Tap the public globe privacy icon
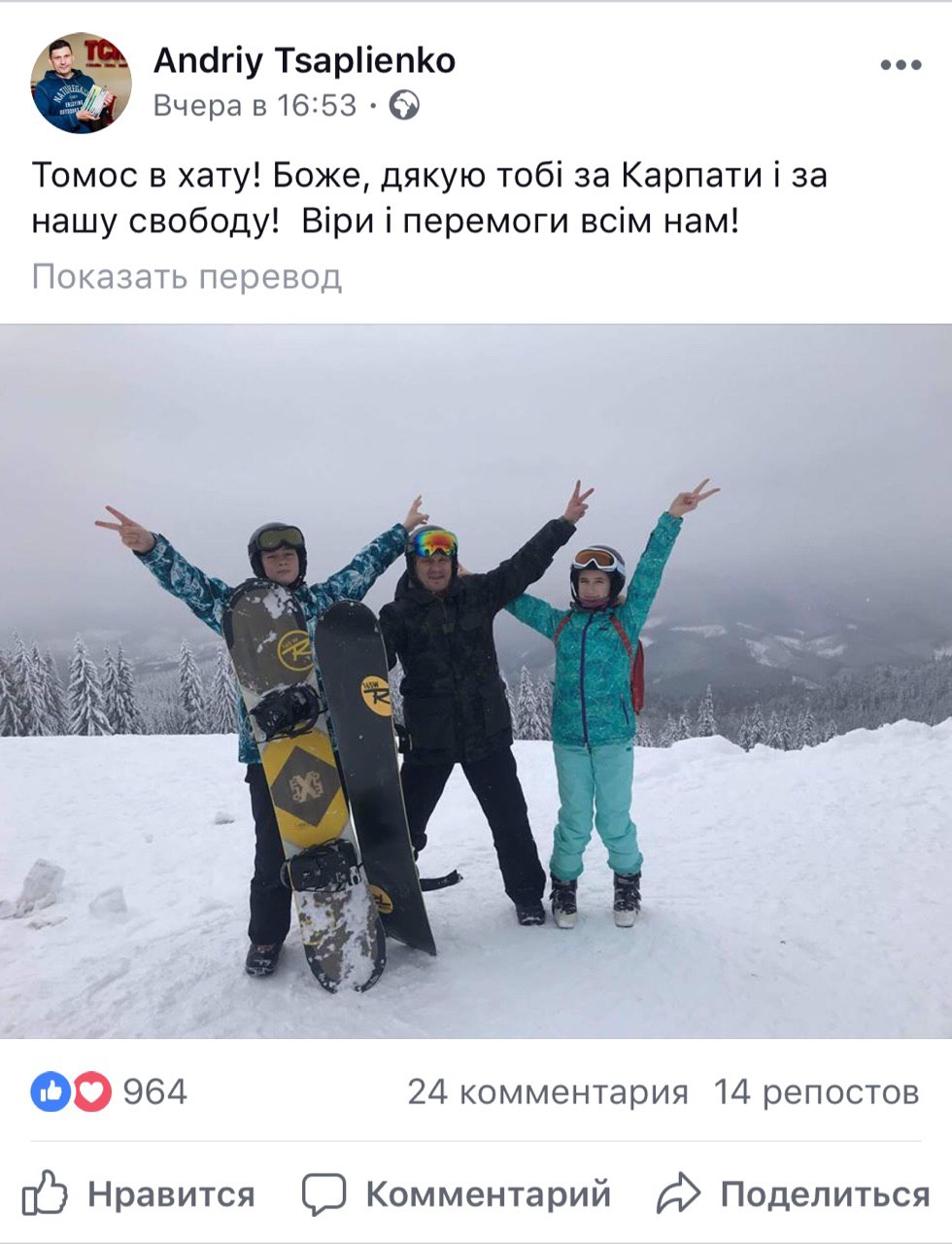This screenshot has width=952, height=1244. click(405, 105)
